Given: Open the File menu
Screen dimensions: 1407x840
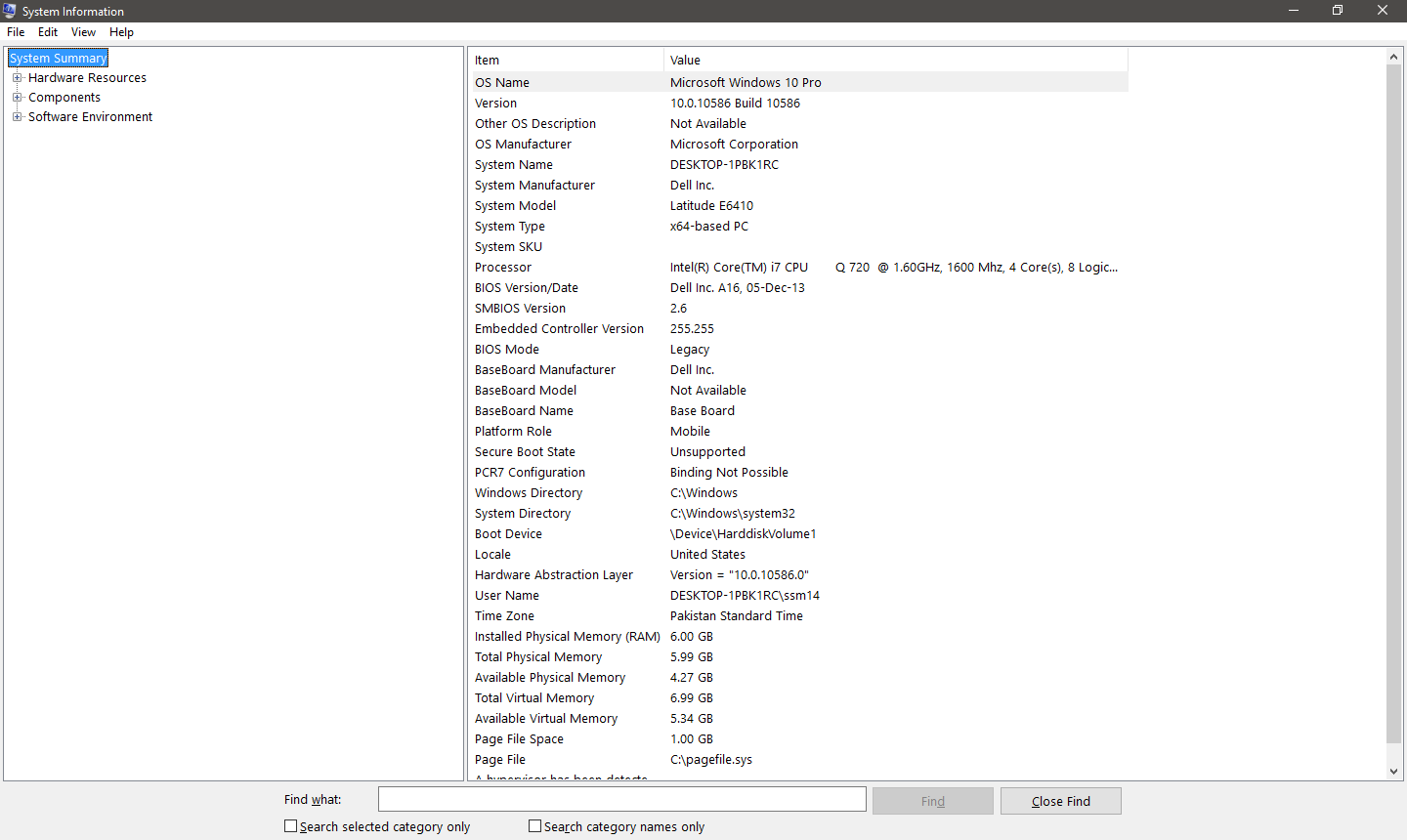Looking at the screenshot, I should coord(16,32).
